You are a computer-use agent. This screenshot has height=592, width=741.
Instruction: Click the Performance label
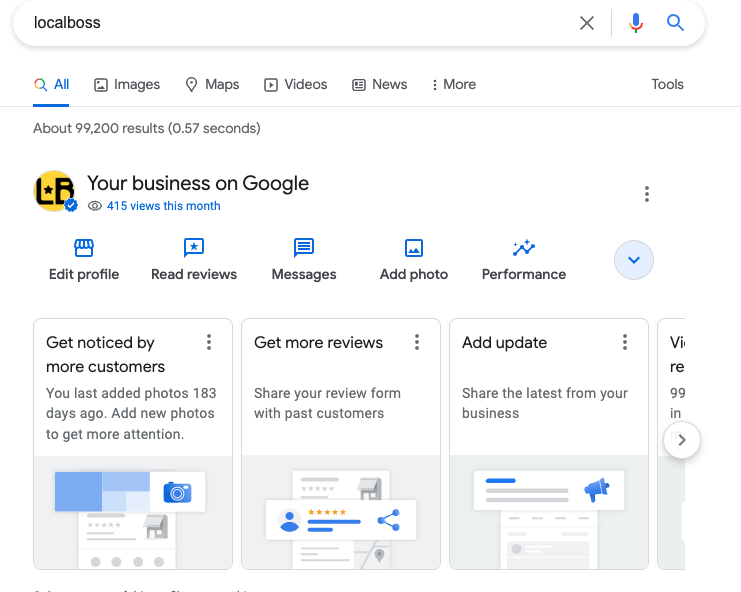[x=524, y=275]
